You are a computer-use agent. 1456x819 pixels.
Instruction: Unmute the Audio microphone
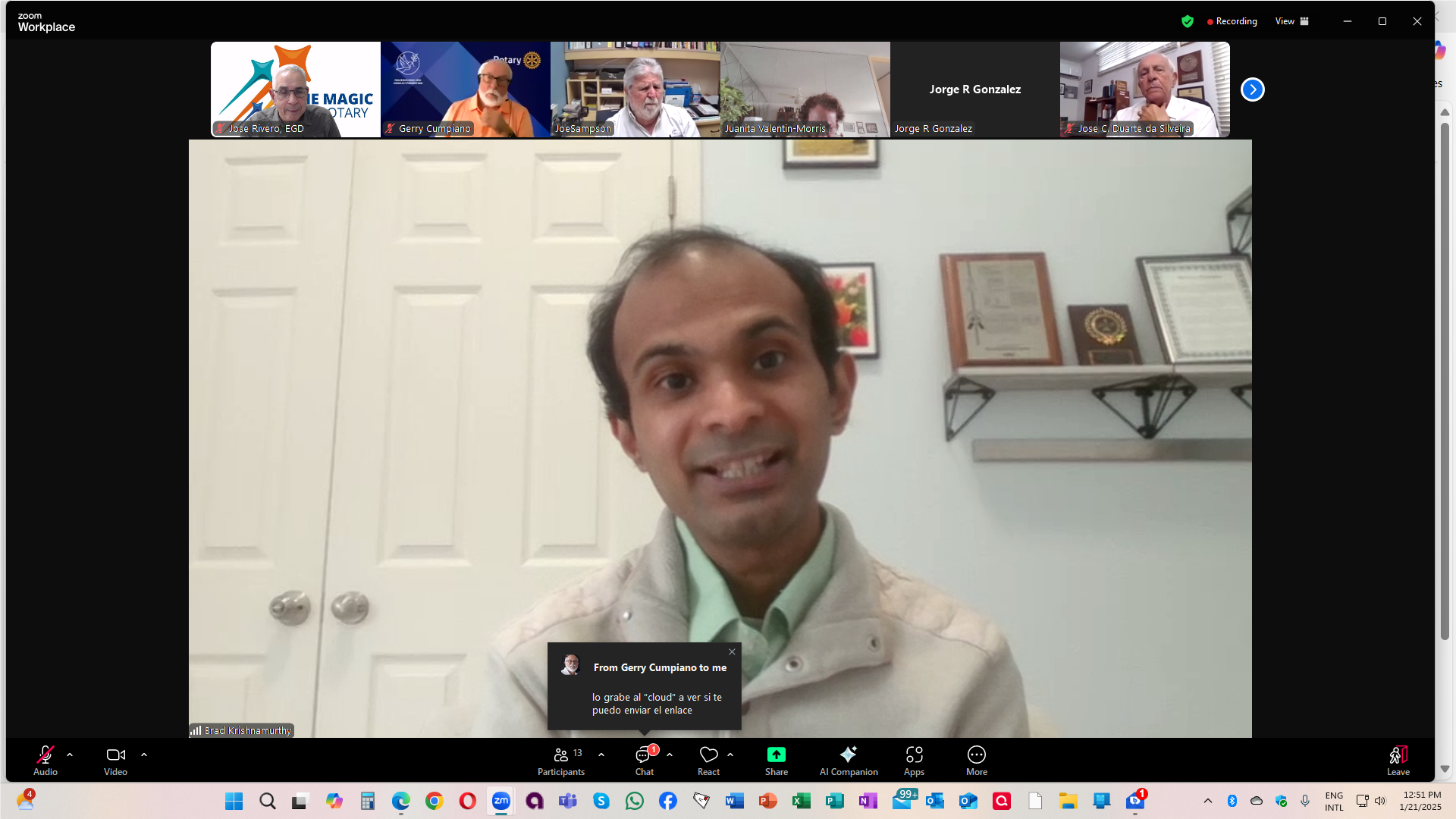tap(45, 755)
